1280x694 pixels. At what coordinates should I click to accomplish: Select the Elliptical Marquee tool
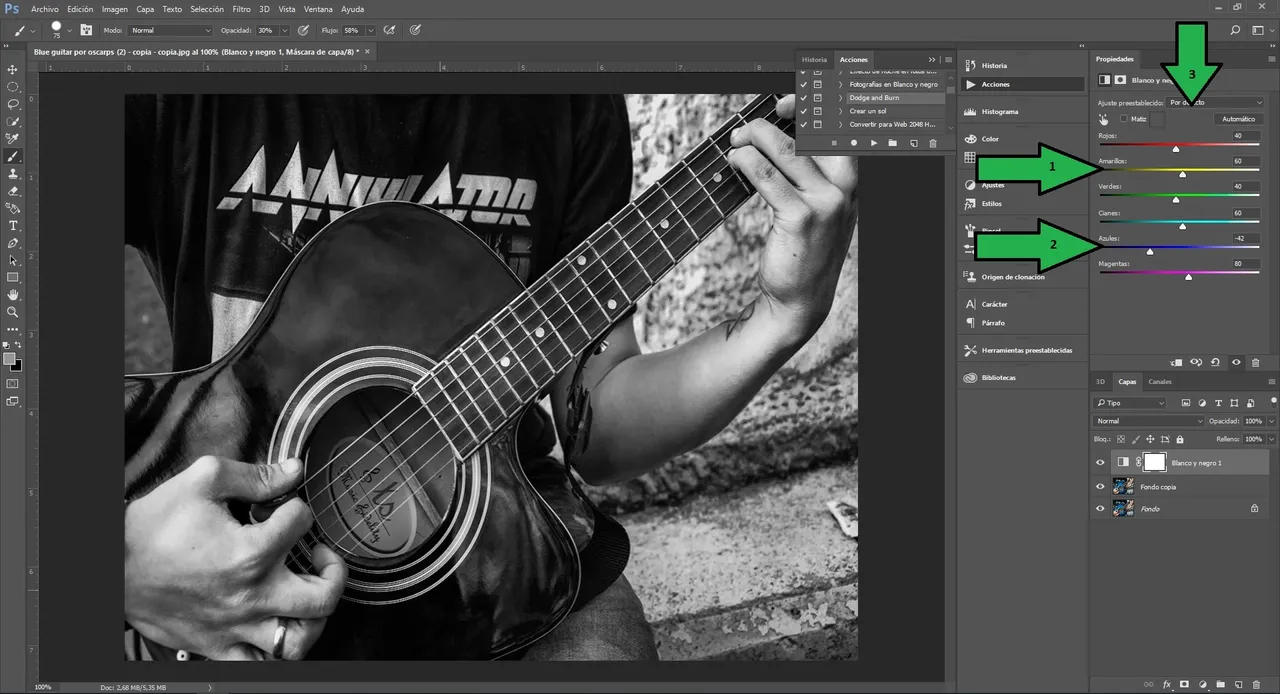pos(13,87)
